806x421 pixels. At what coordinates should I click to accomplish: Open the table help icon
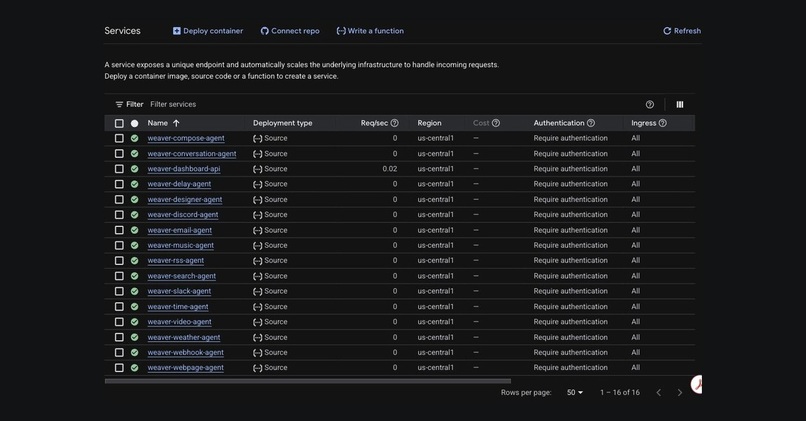click(650, 104)
